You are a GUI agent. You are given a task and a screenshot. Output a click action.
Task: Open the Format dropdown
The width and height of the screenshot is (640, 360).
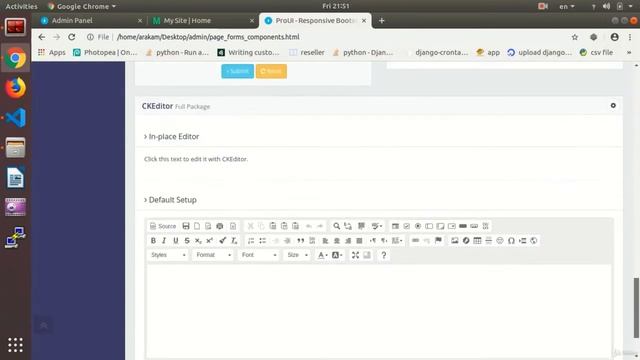(x=213, y=255)
